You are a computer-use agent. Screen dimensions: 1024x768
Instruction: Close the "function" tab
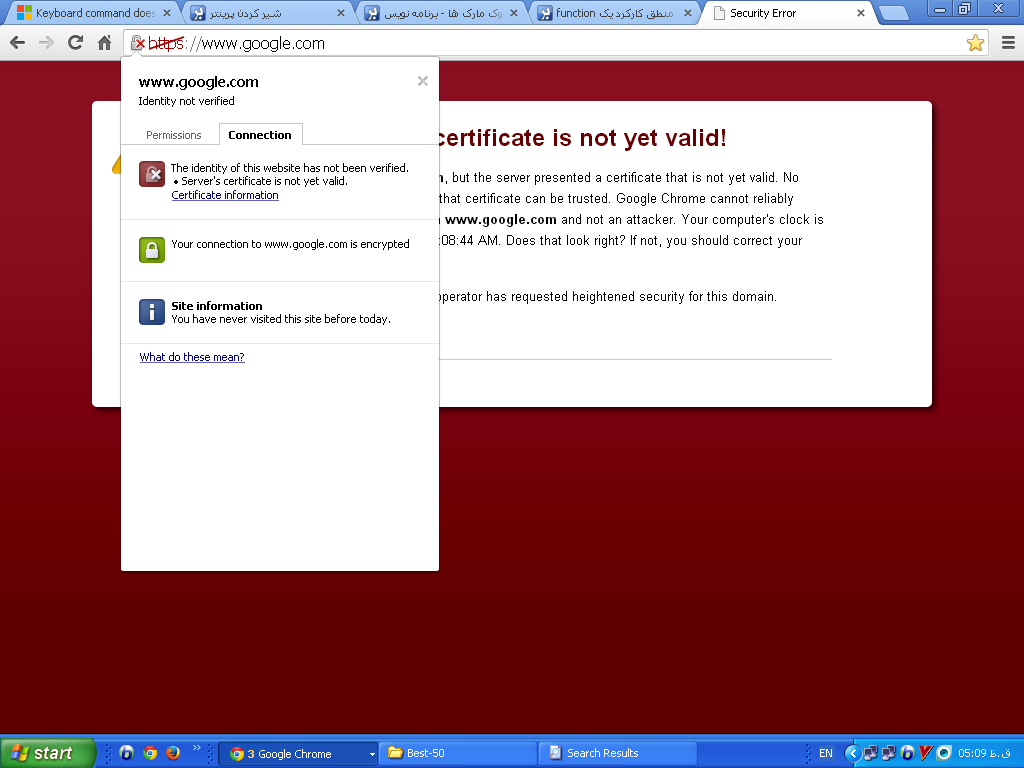[688, 13]
